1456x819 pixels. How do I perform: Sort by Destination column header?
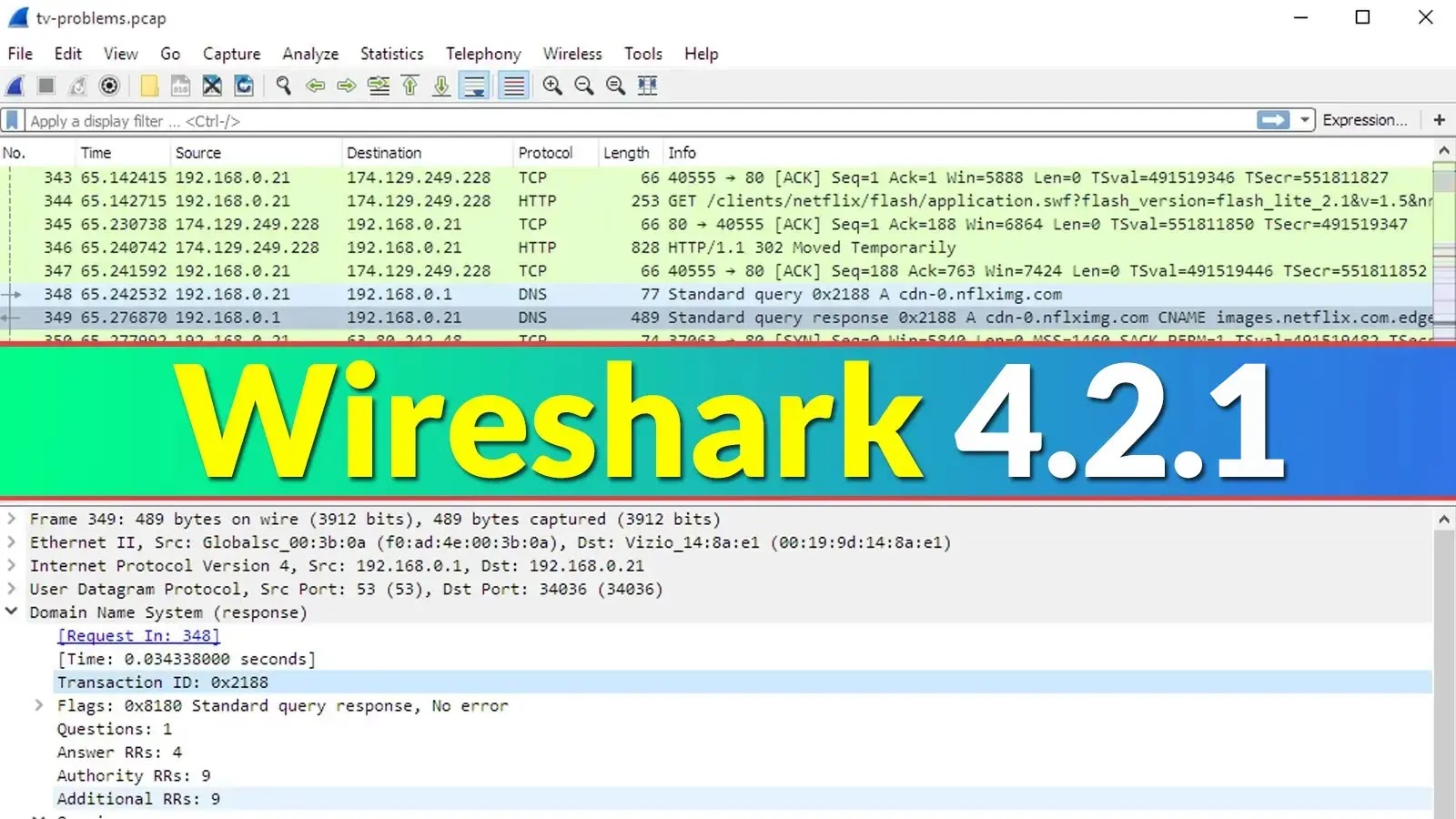(428, 153)
